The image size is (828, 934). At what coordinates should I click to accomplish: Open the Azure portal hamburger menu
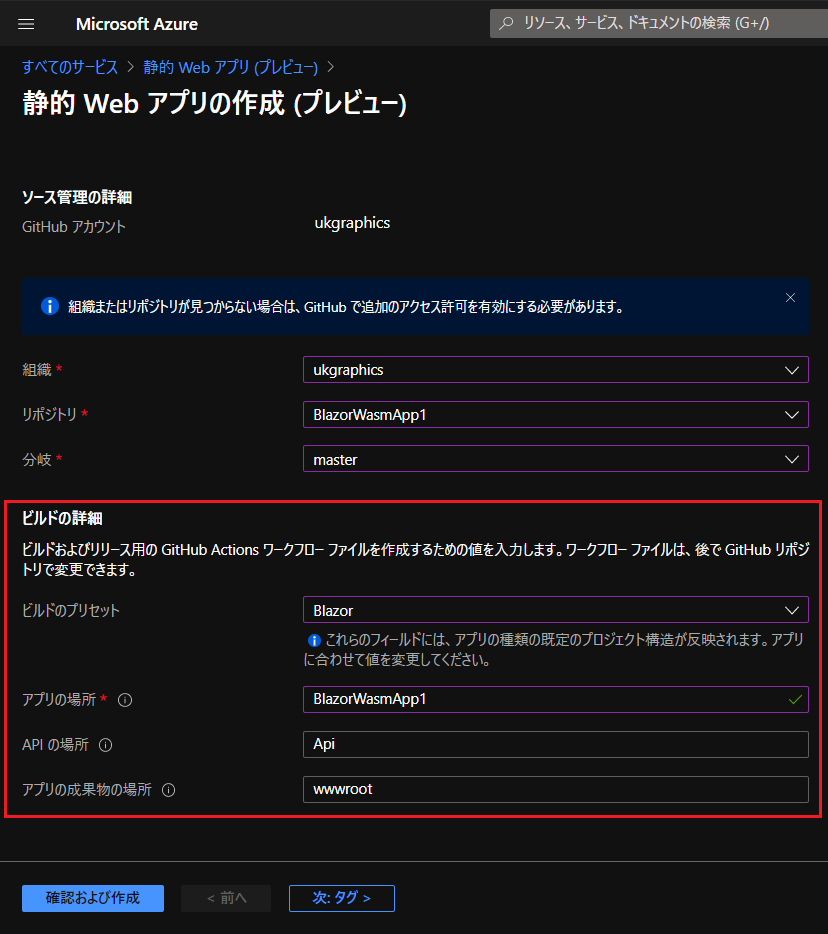[26, 24]
